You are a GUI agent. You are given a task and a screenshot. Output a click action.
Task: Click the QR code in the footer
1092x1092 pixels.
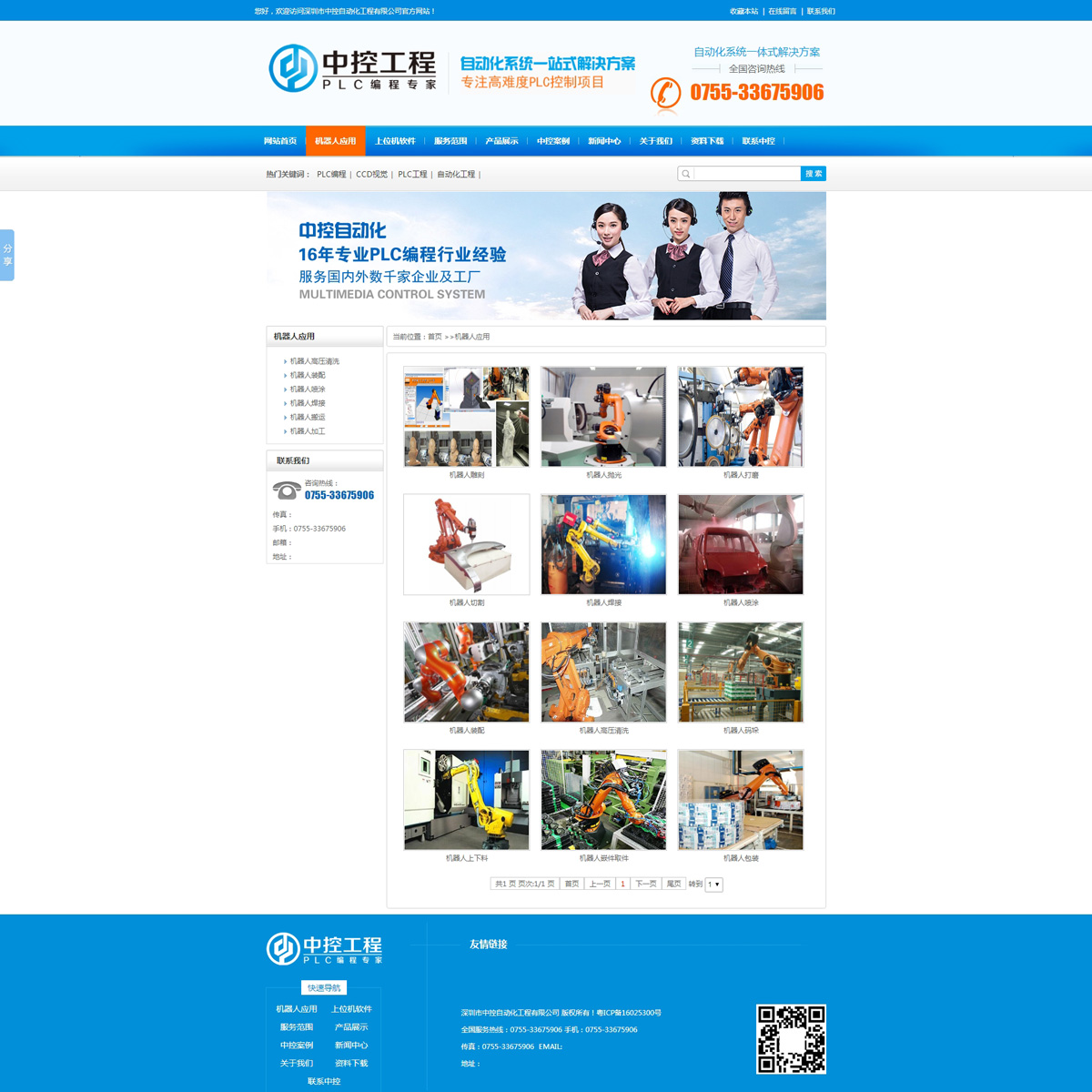pyautogui.click(x=791, y=1038)
